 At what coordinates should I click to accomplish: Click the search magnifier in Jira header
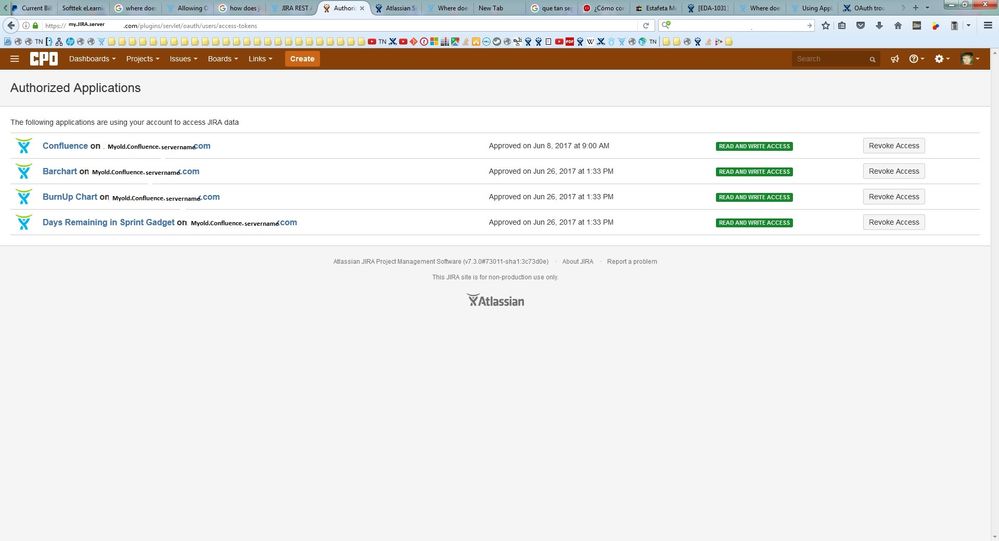pyautogui.click(x=872, y=59)
